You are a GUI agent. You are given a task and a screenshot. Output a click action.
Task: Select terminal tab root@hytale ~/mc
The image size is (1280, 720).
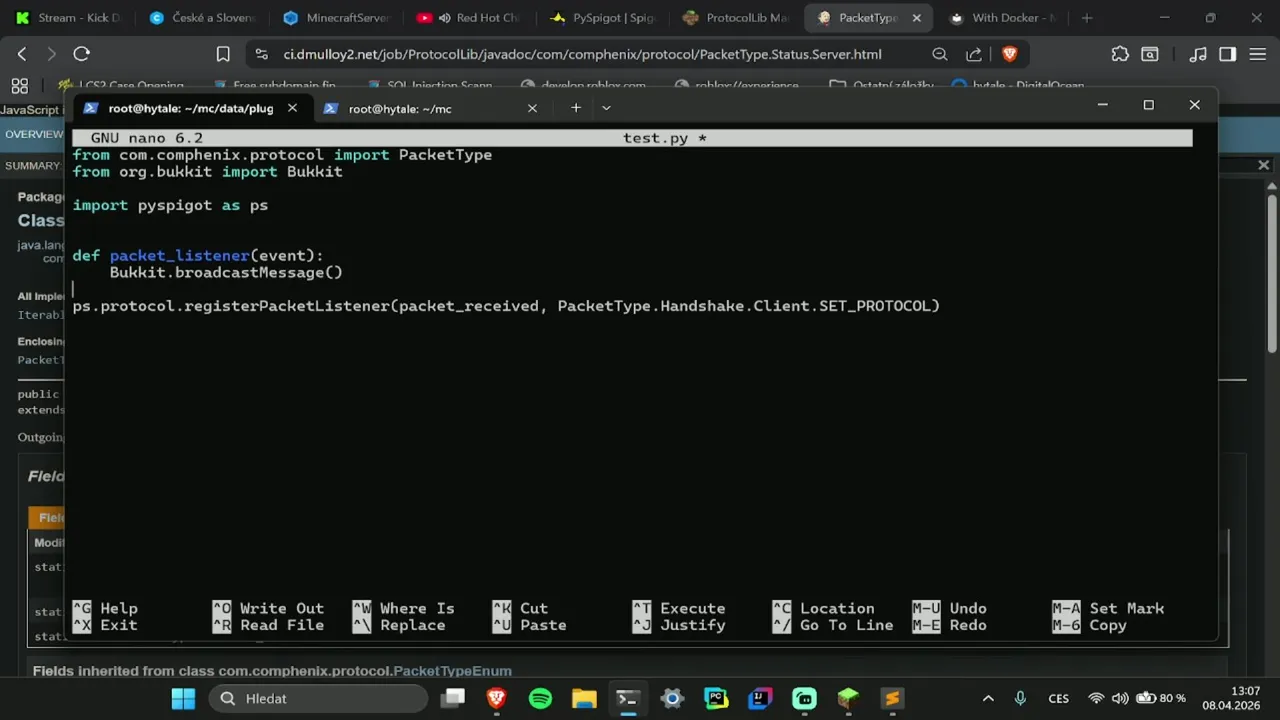tap(400, 108)
